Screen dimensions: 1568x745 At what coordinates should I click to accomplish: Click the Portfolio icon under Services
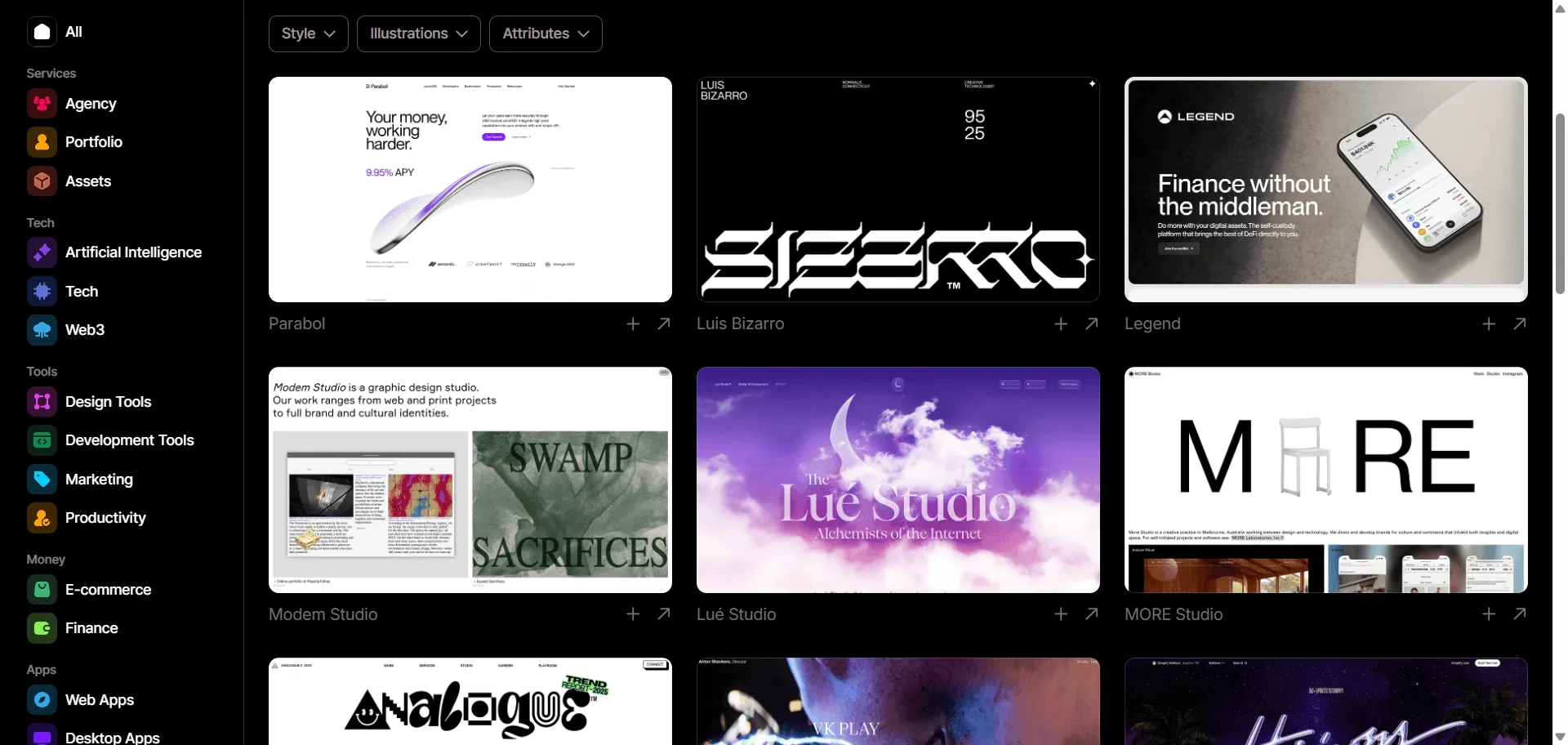pyautogui.click(x=42, y=142)
